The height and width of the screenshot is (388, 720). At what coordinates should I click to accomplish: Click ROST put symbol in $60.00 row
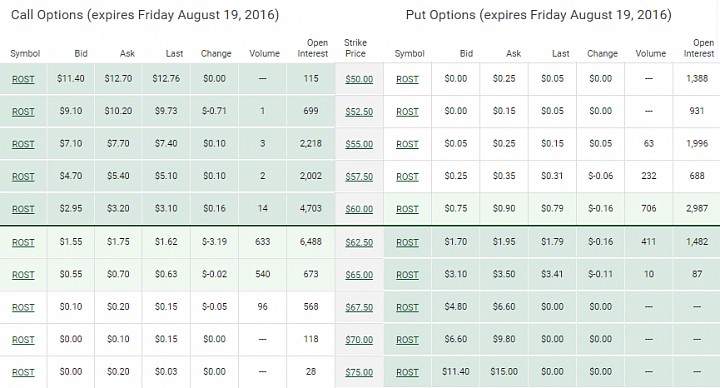coord(407,209)
